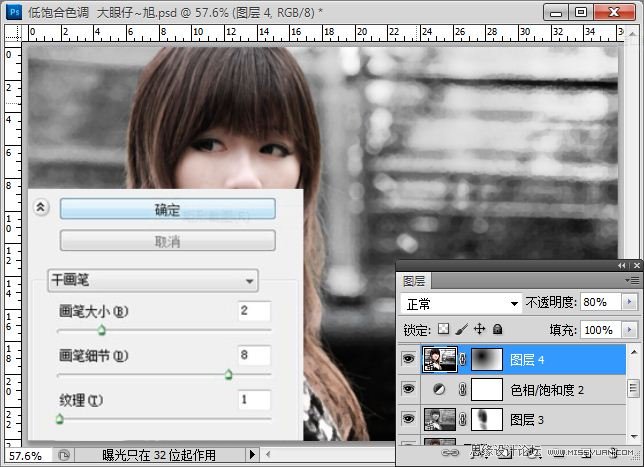Open the 干画笔 filter dropdown
Screen dimensions: 644x467
point(153,281)
